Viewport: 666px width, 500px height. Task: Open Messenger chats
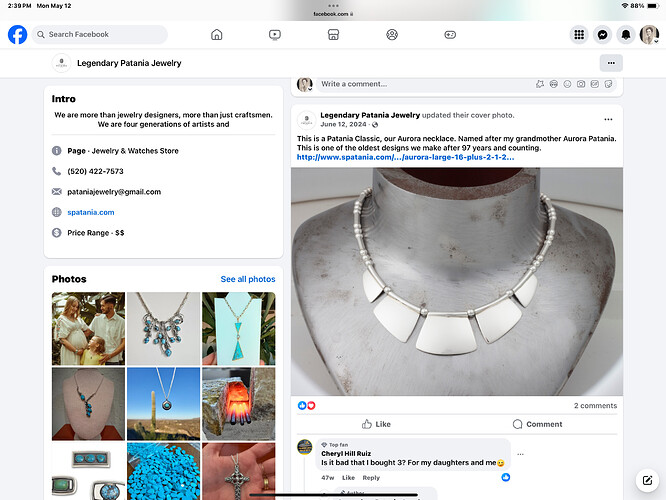(x=602, y=34)
